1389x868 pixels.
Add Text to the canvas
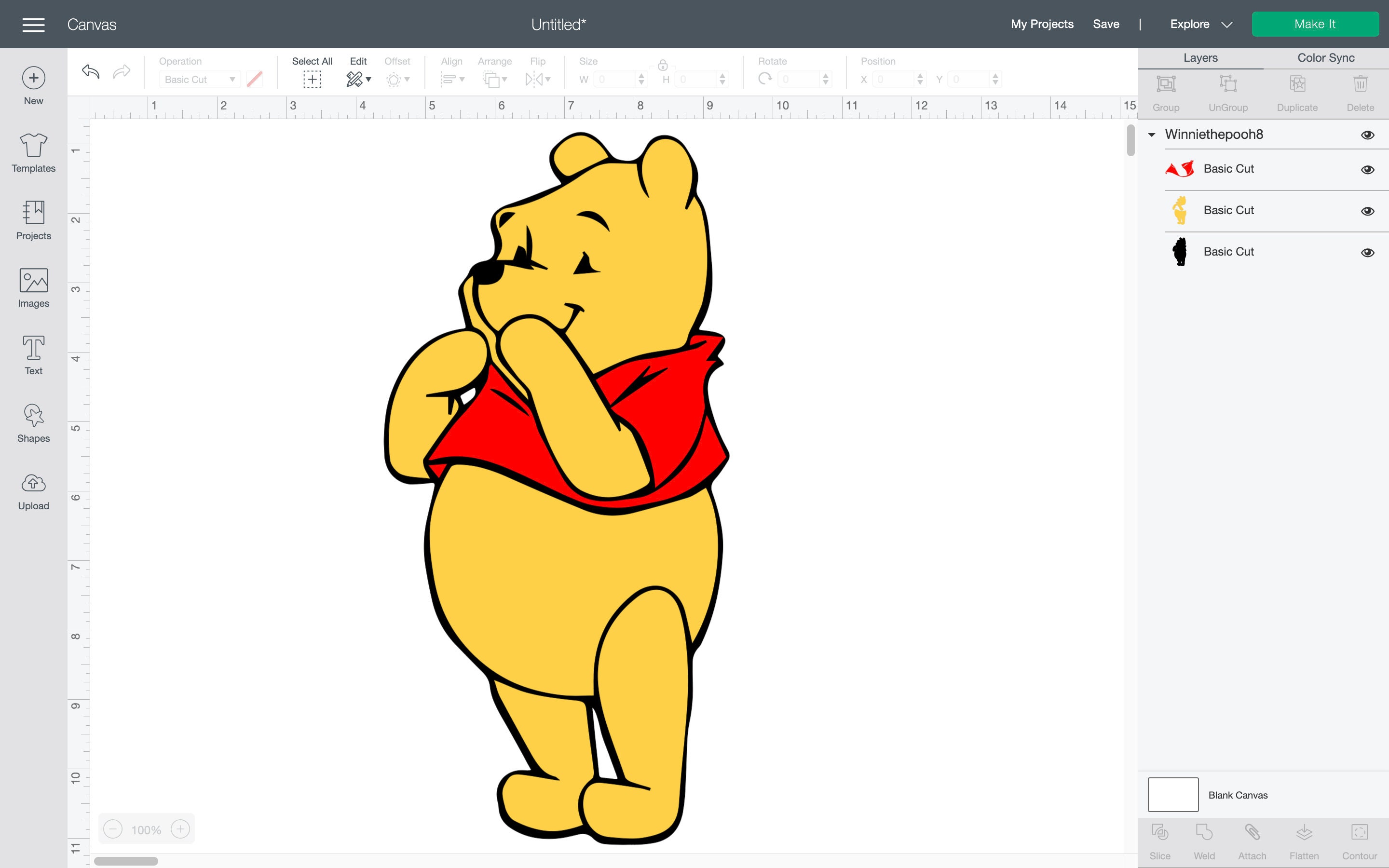(x=33, y=355)
